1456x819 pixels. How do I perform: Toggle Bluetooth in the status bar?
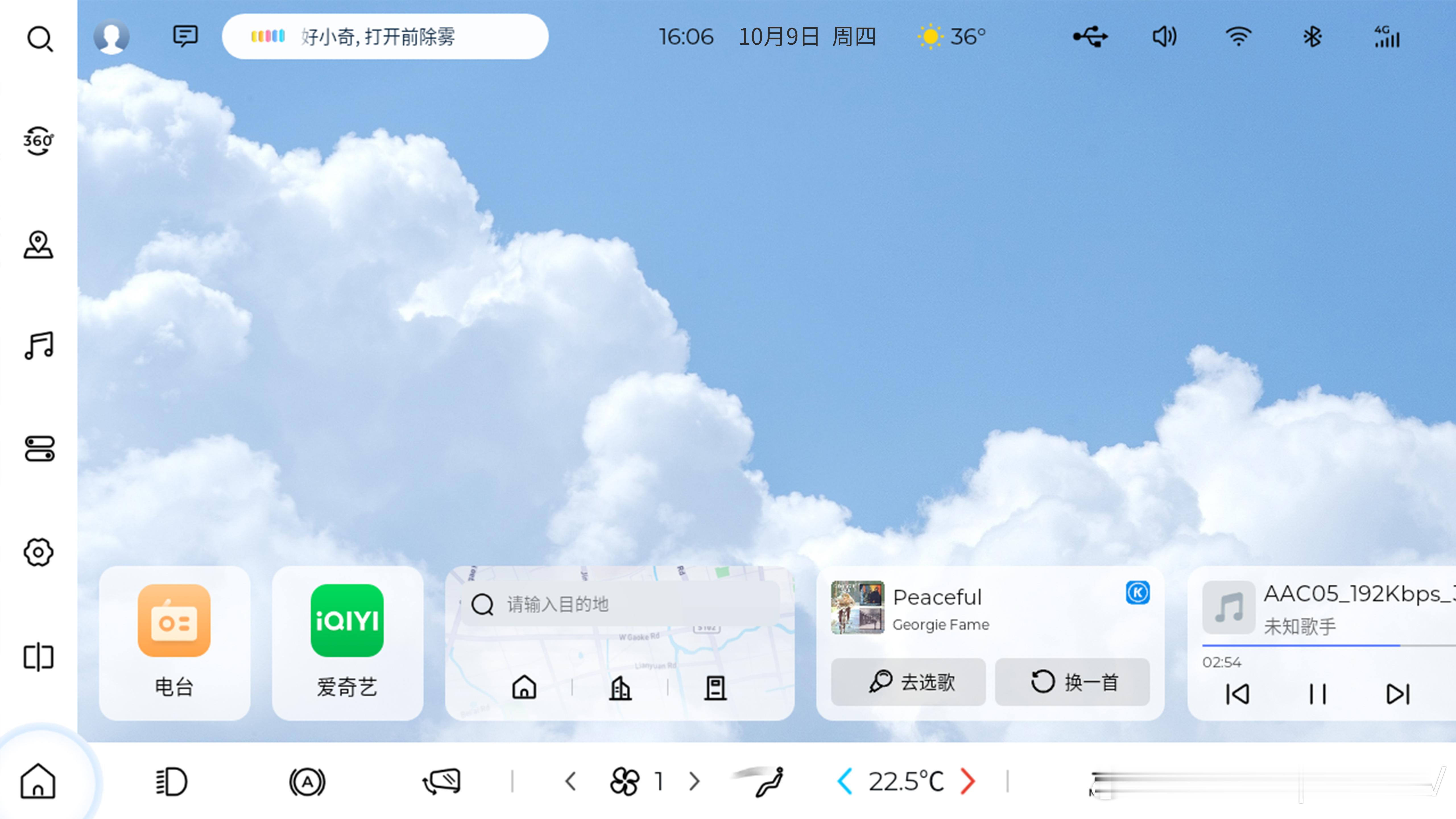(x=1312, y=37)
